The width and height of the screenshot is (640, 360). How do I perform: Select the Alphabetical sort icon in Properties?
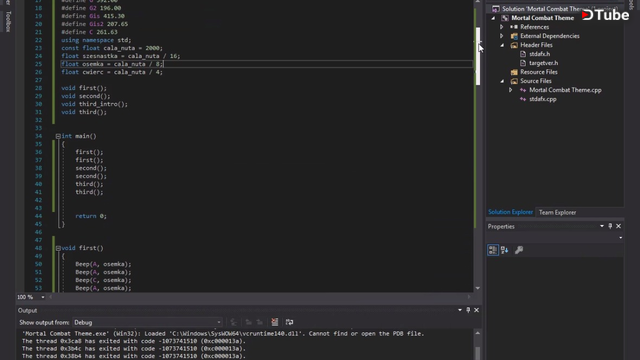coord(504,250)
